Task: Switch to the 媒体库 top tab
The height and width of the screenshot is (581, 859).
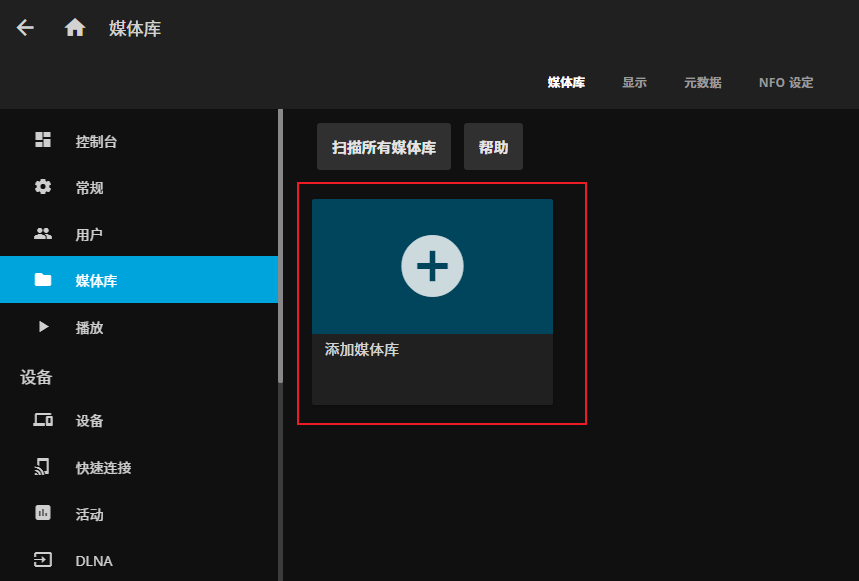Action: click(566, 83)
